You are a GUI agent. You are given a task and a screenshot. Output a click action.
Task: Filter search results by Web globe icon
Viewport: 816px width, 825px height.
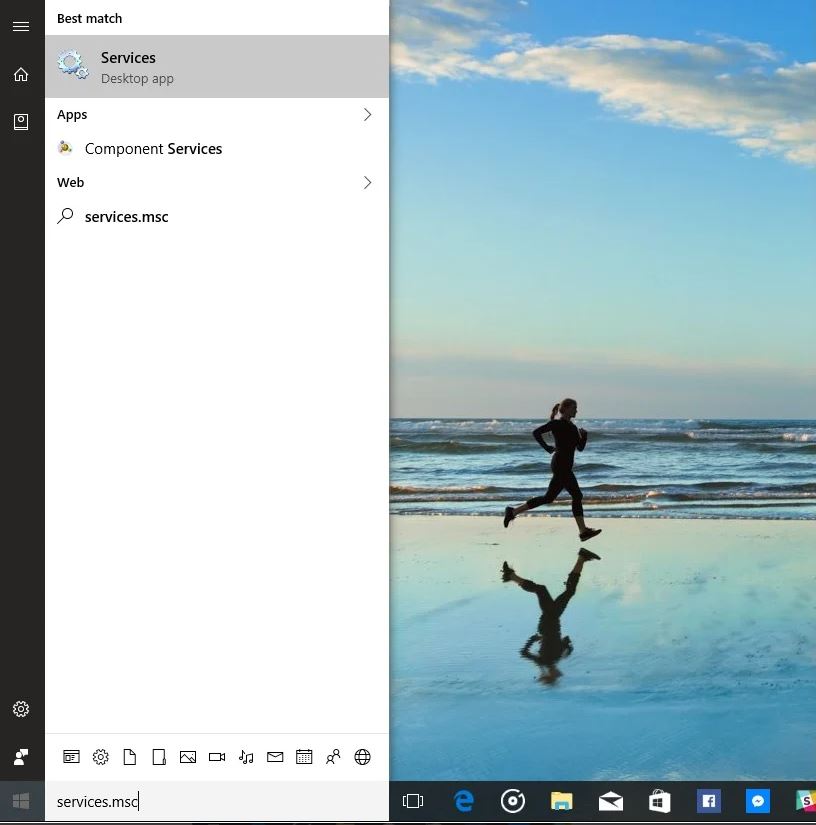coord(362,757)
